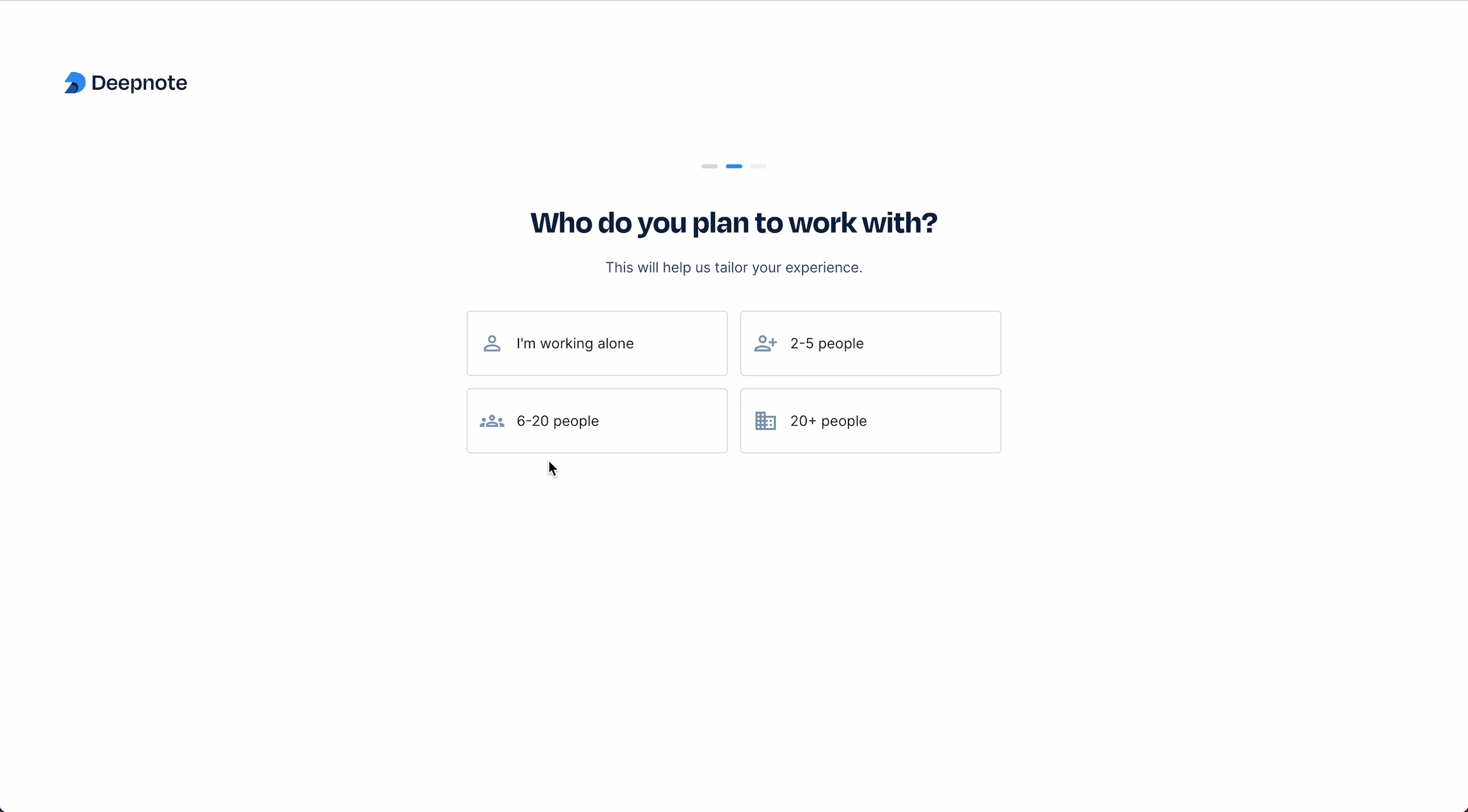Click the three-person group icon
Screen dimensions: 1468x812
492,421
